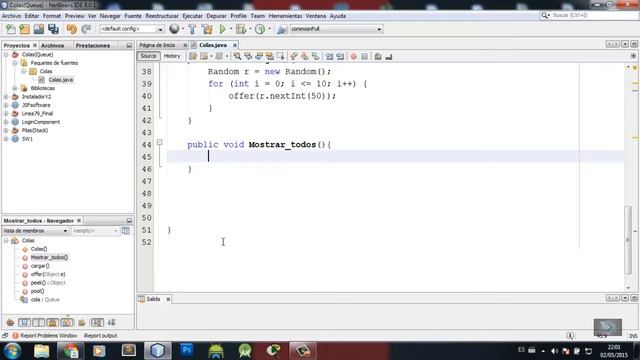
Task: Expand the Bibliotecas node
Action: point(15,88)
